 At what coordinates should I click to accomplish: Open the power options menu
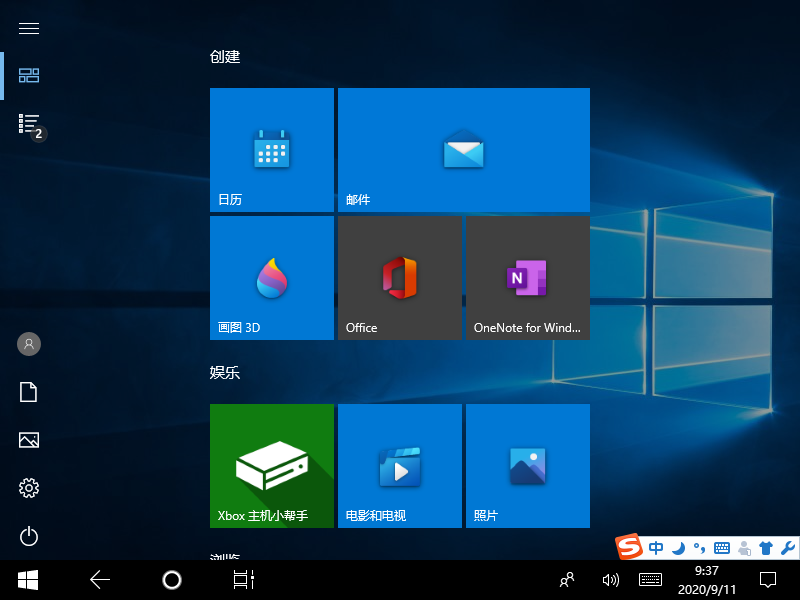tap(29, 537)
